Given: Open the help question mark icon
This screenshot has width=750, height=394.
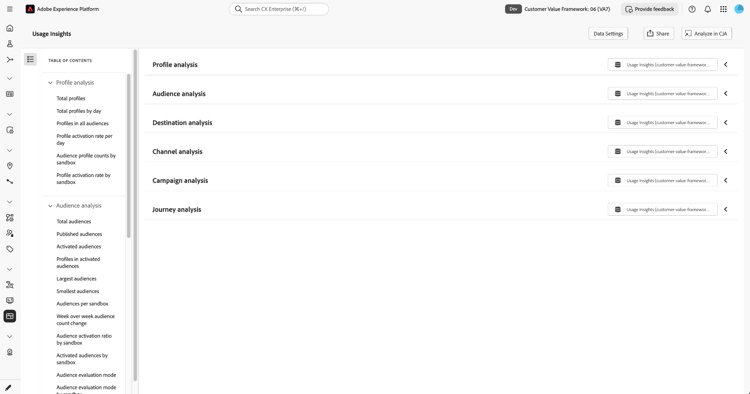Looking at the screenshot, I should [692, 9].
